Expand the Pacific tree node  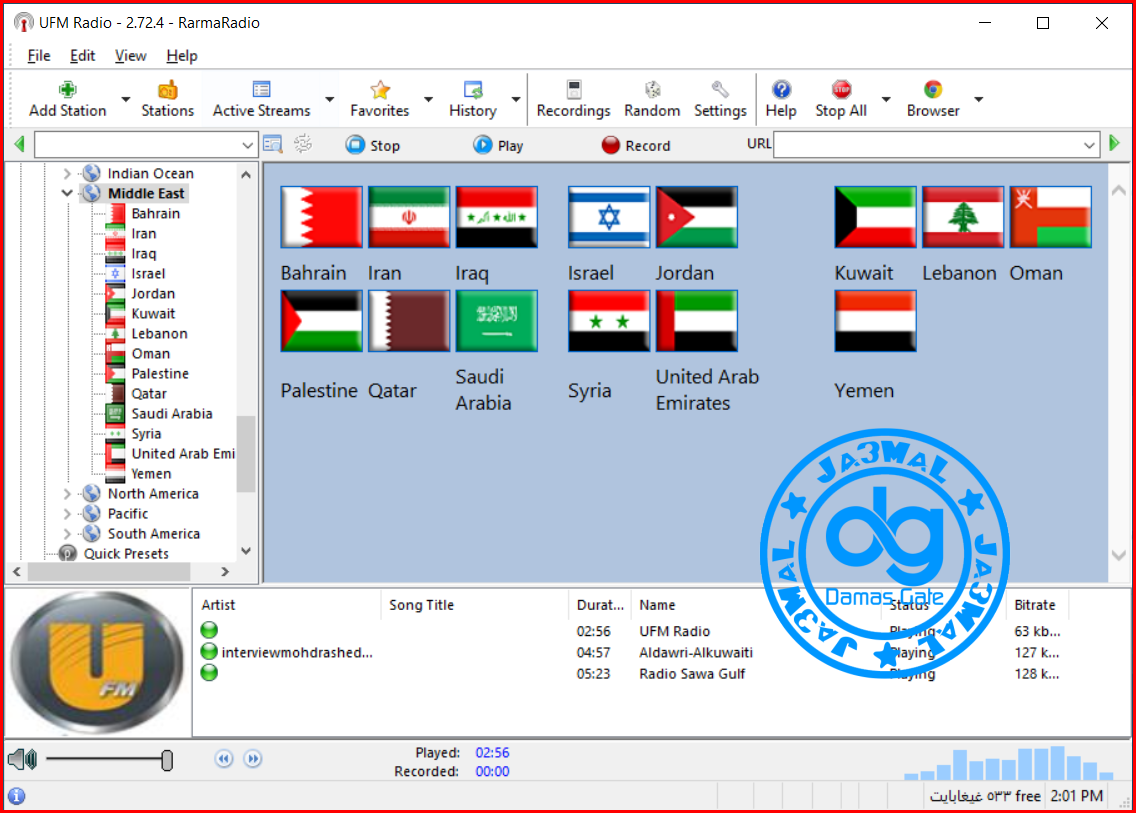pos(67,514)
